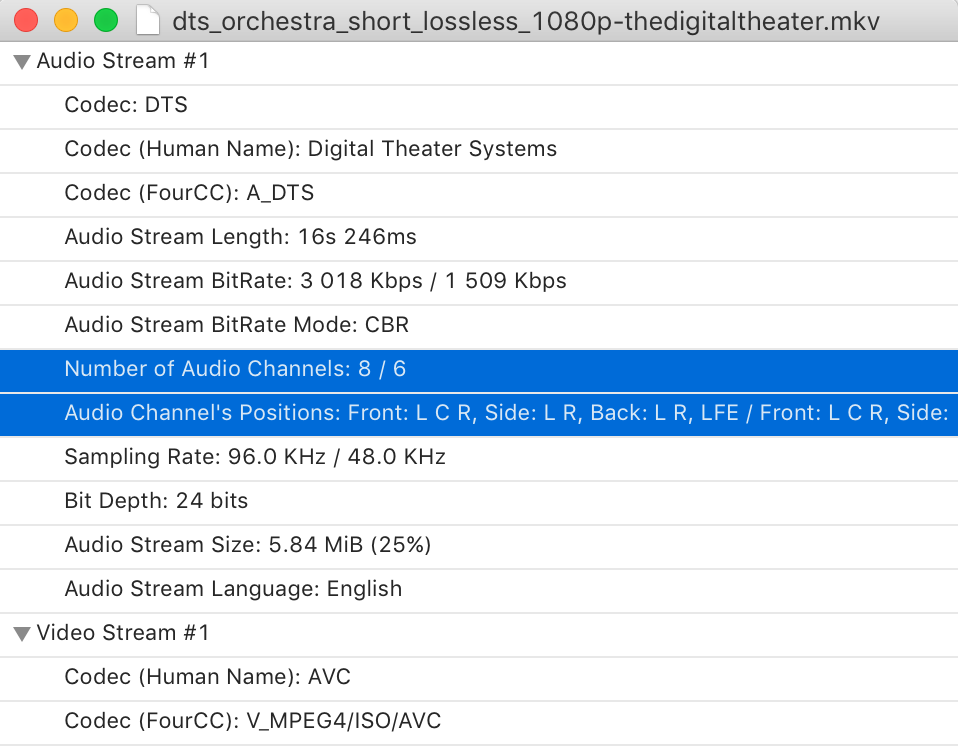Select the Audio Stream Length row
The height and width of the screenshot is (750, 958).
[x=479, y=237]
